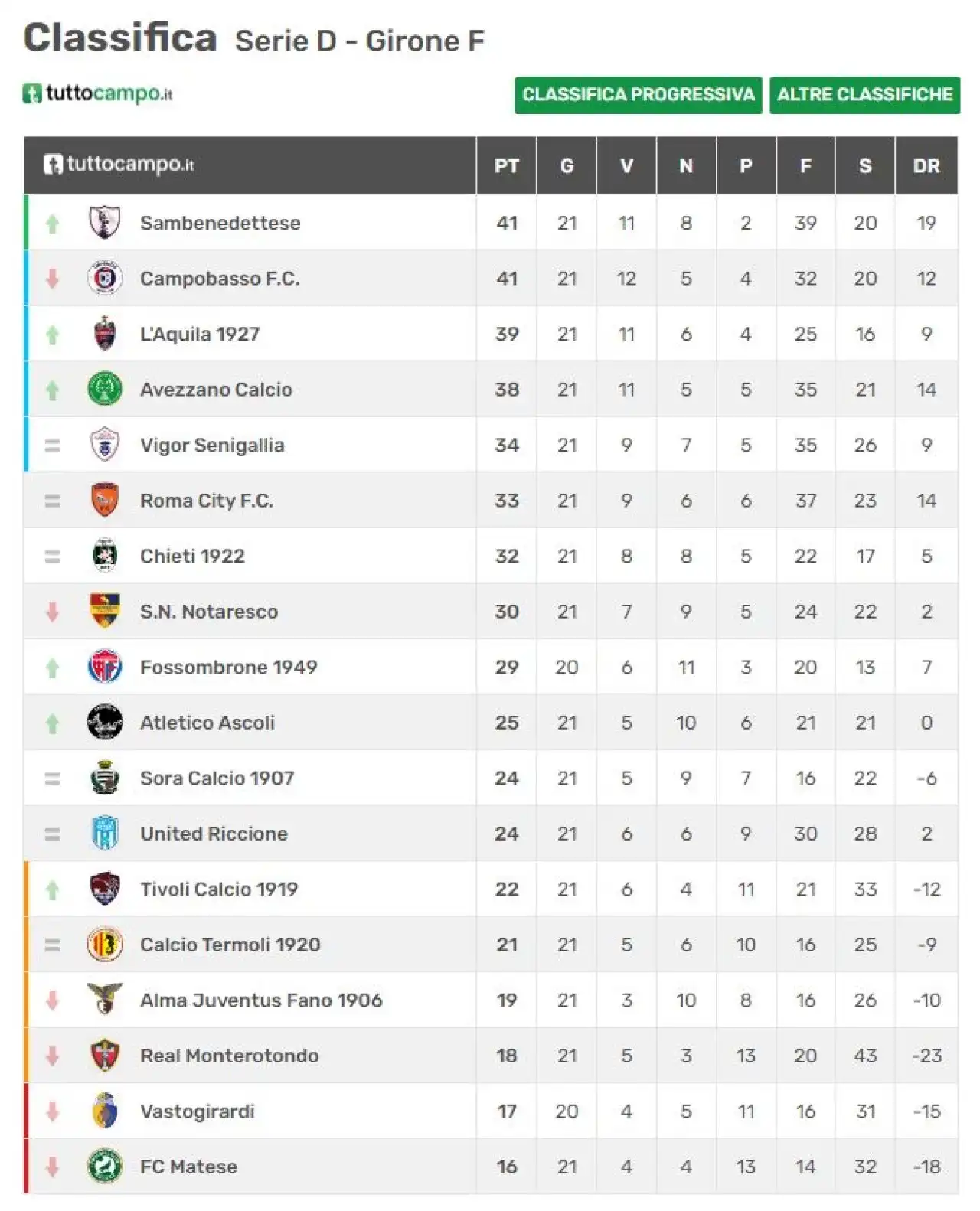Viewport: 980px width, 1211px height.
Task: Open the Real Monterotondo team link
Action: (229, 1056)
